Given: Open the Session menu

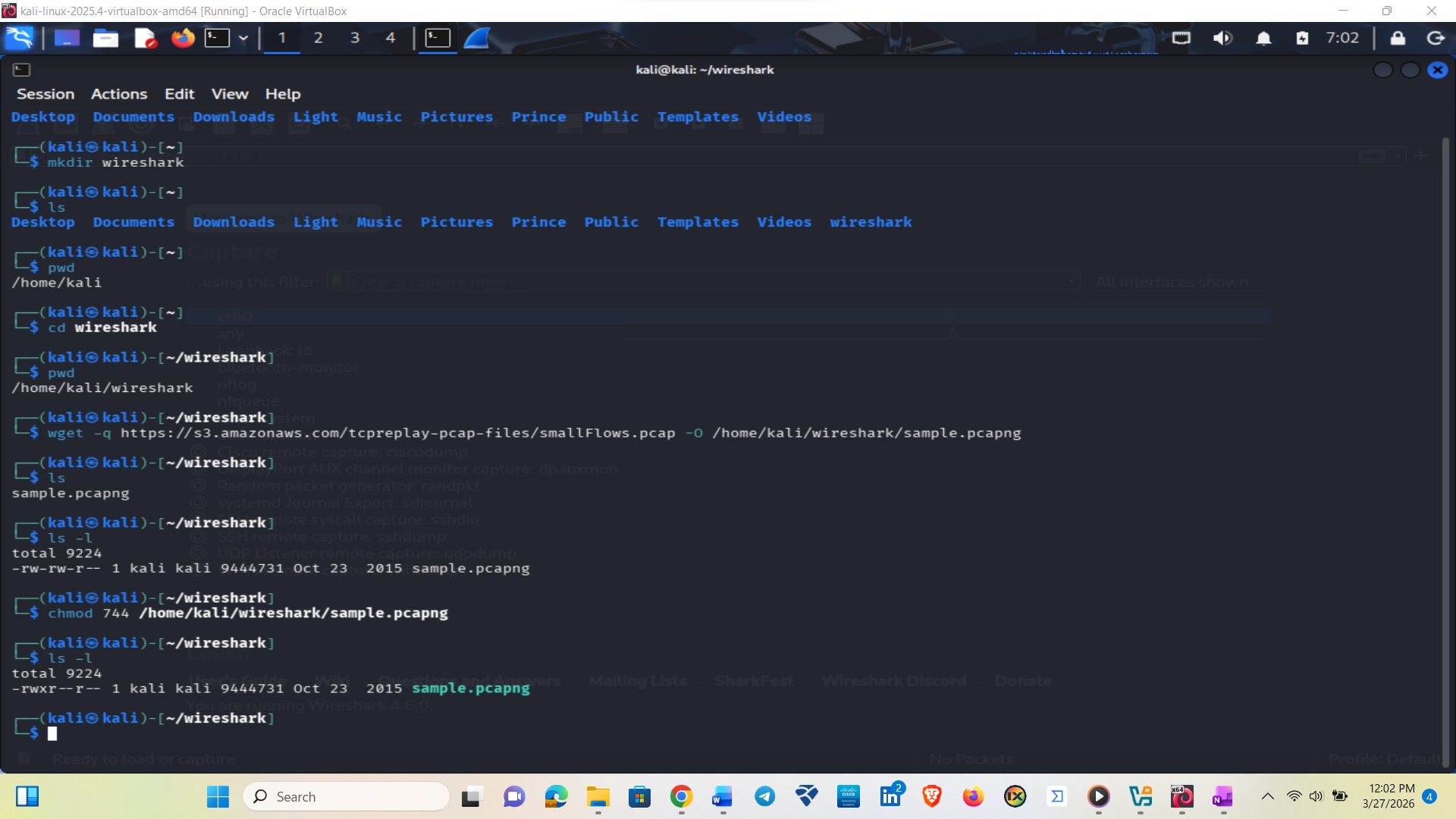Looking at the screenshot, I should pos(45,94).
